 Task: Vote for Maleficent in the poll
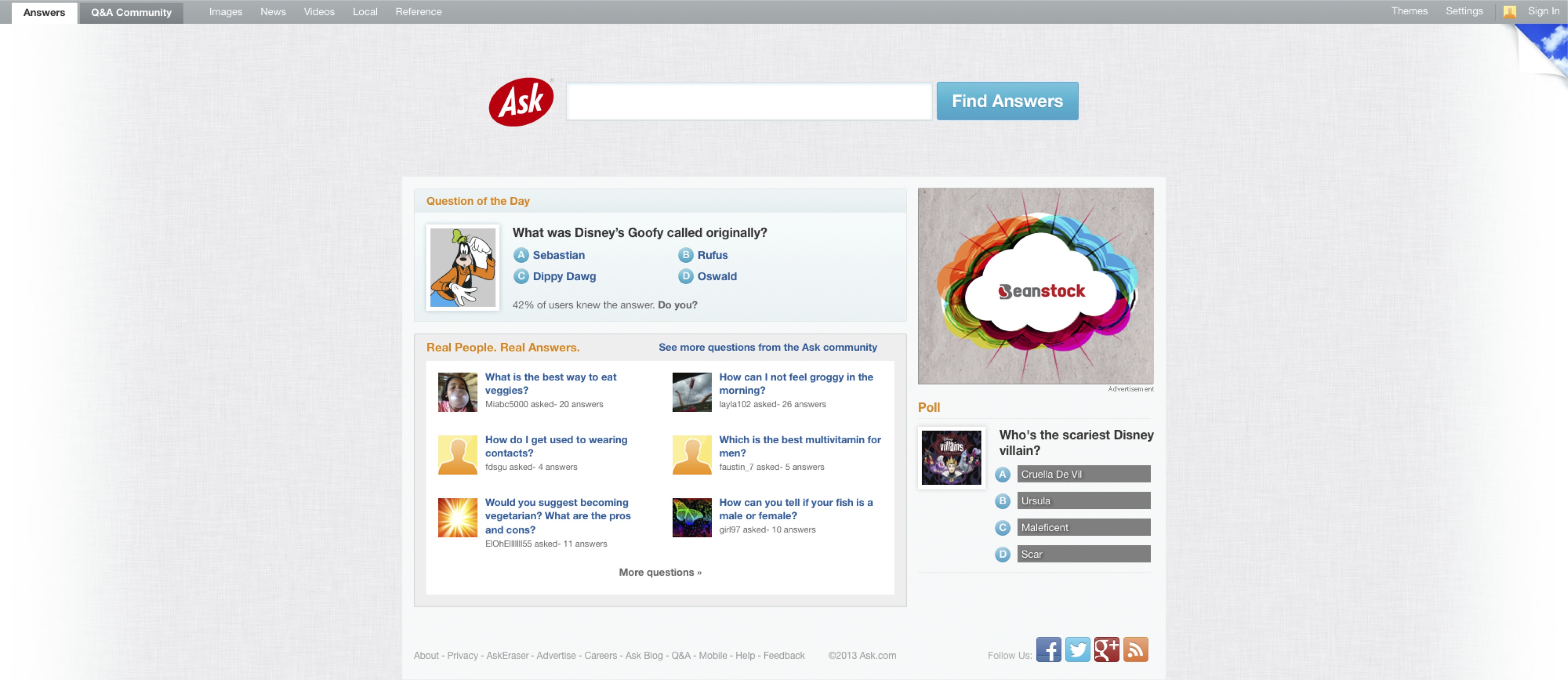[x=1083, y=527]
